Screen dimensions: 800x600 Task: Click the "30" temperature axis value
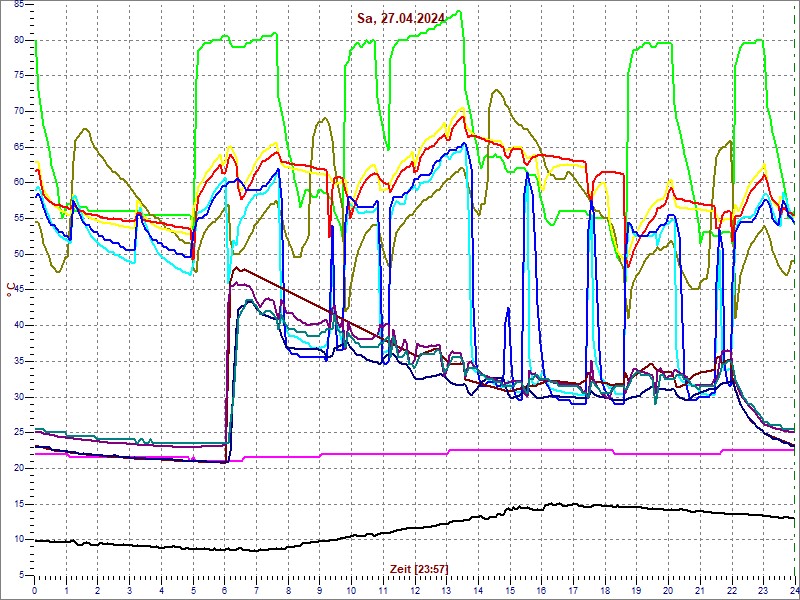point(18,397)
